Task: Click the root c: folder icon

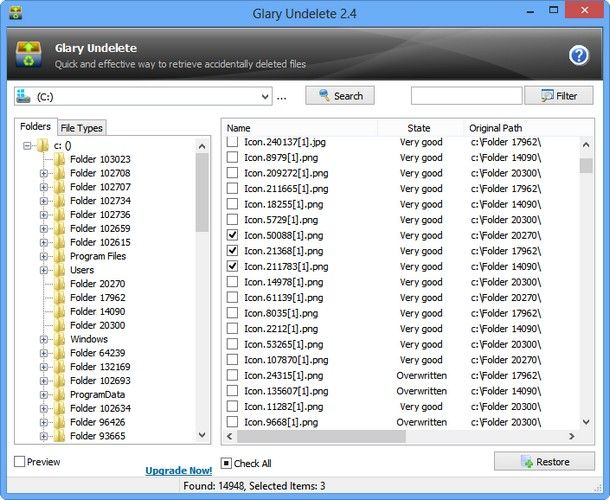Action: (42, 146)
